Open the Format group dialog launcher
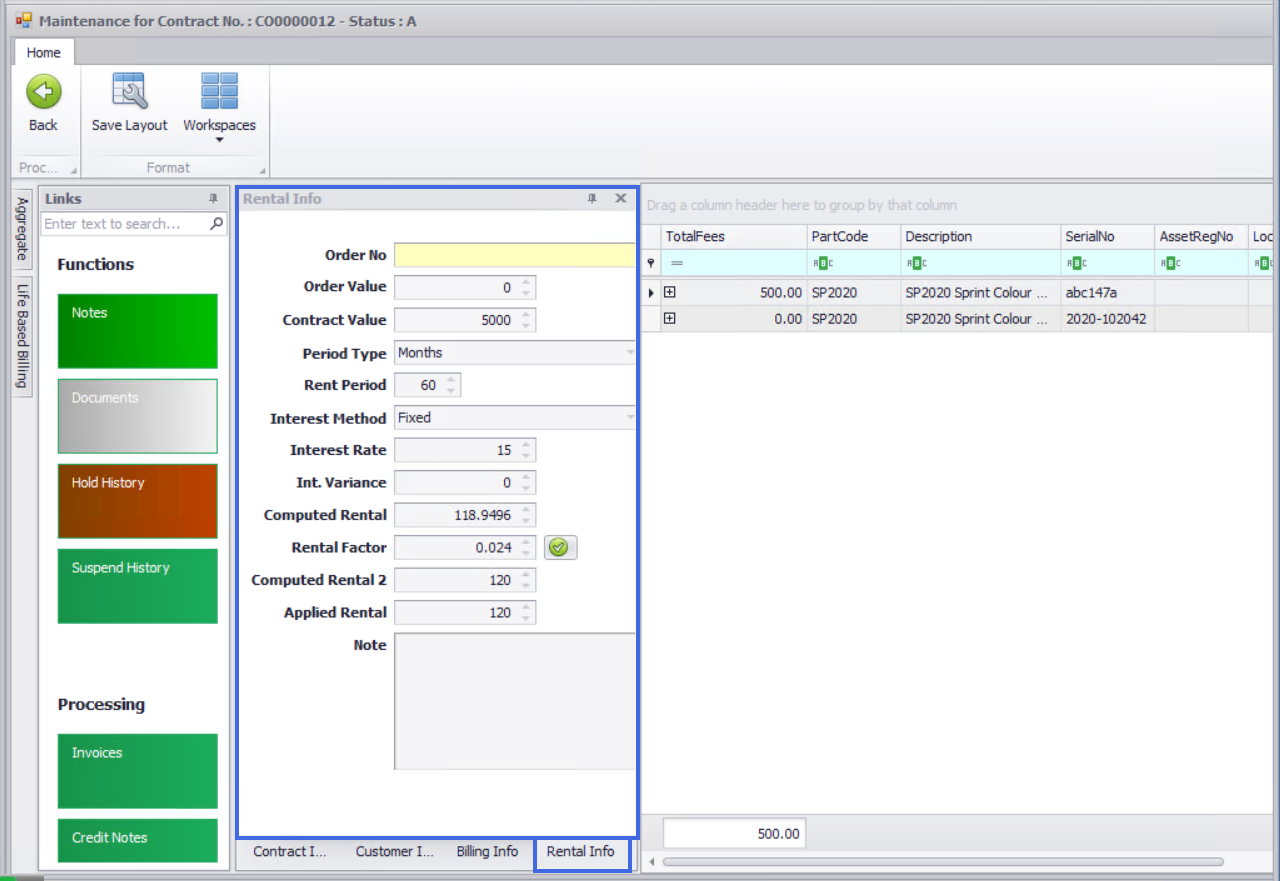The image size is (1280, 881). click(263, 170)
